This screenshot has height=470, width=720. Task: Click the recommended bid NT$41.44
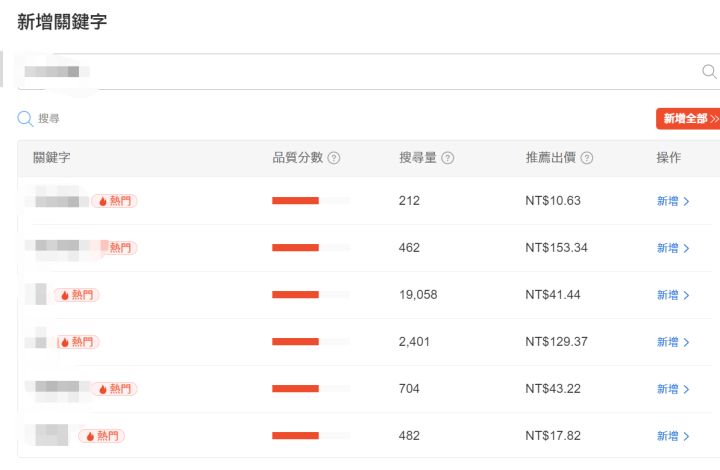[x=553, y=295]
